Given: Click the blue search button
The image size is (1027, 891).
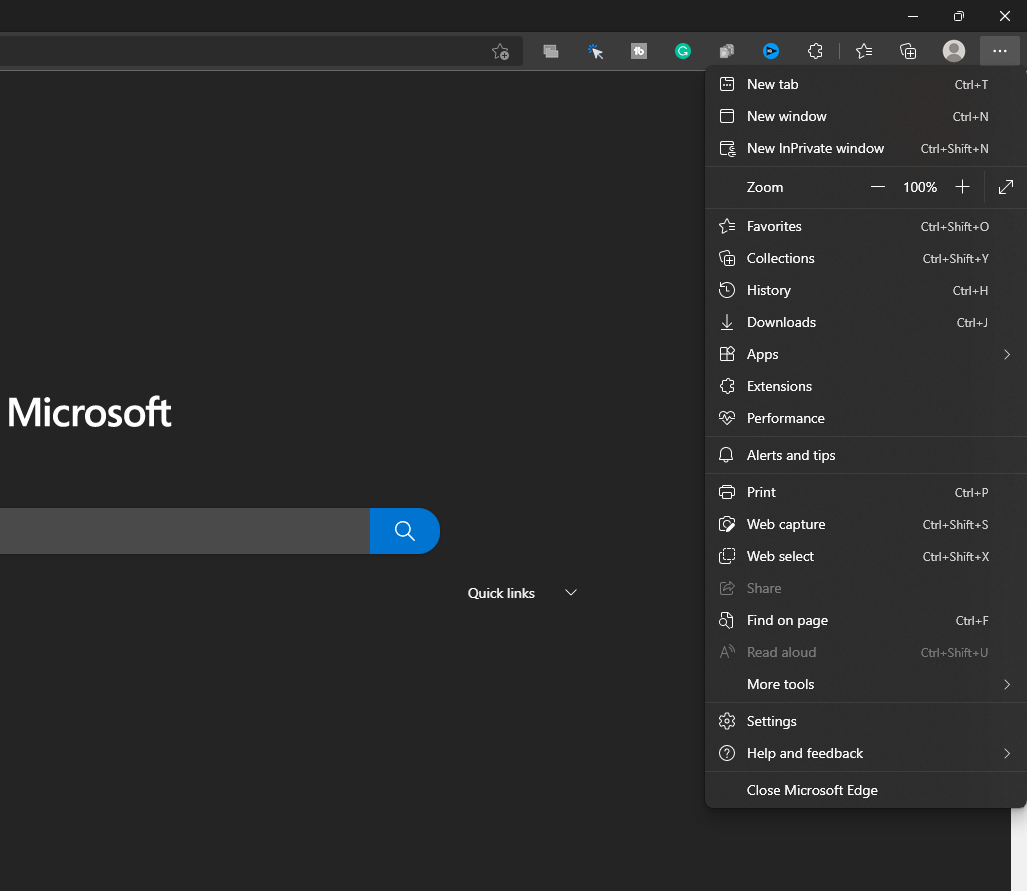Looking at the screenshot, I should pyautogui.click(x=405, y=531).
